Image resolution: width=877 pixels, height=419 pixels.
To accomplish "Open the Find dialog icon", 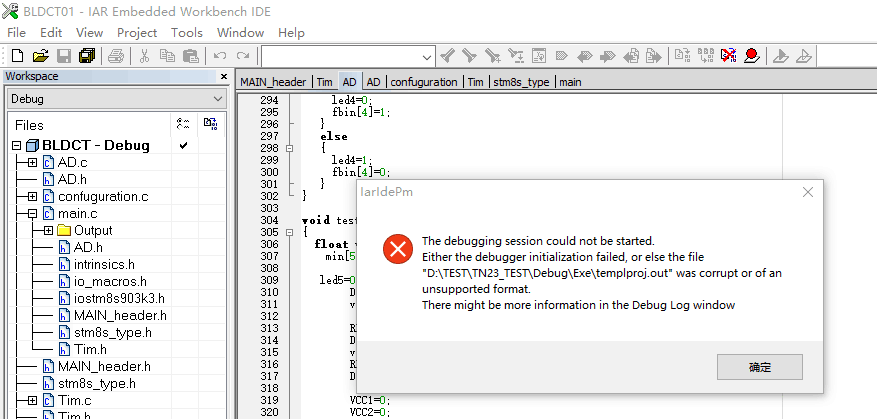I will pyautogui.click(x=493, y=56).
